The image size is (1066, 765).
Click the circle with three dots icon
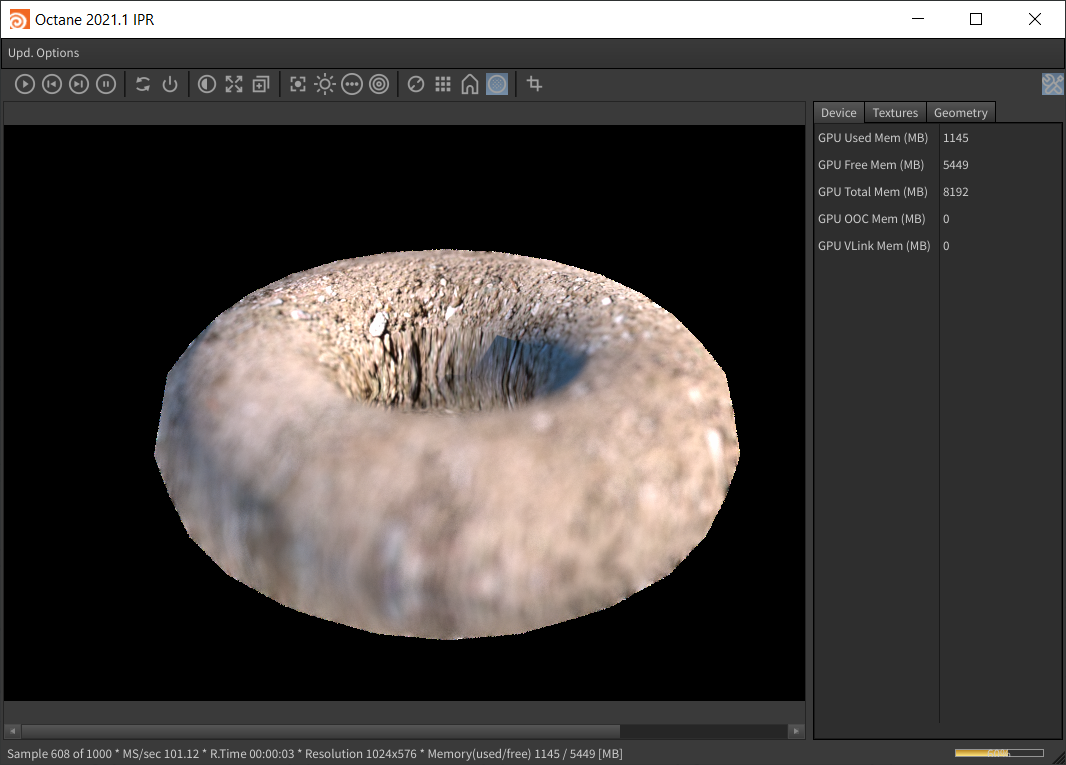352,85
